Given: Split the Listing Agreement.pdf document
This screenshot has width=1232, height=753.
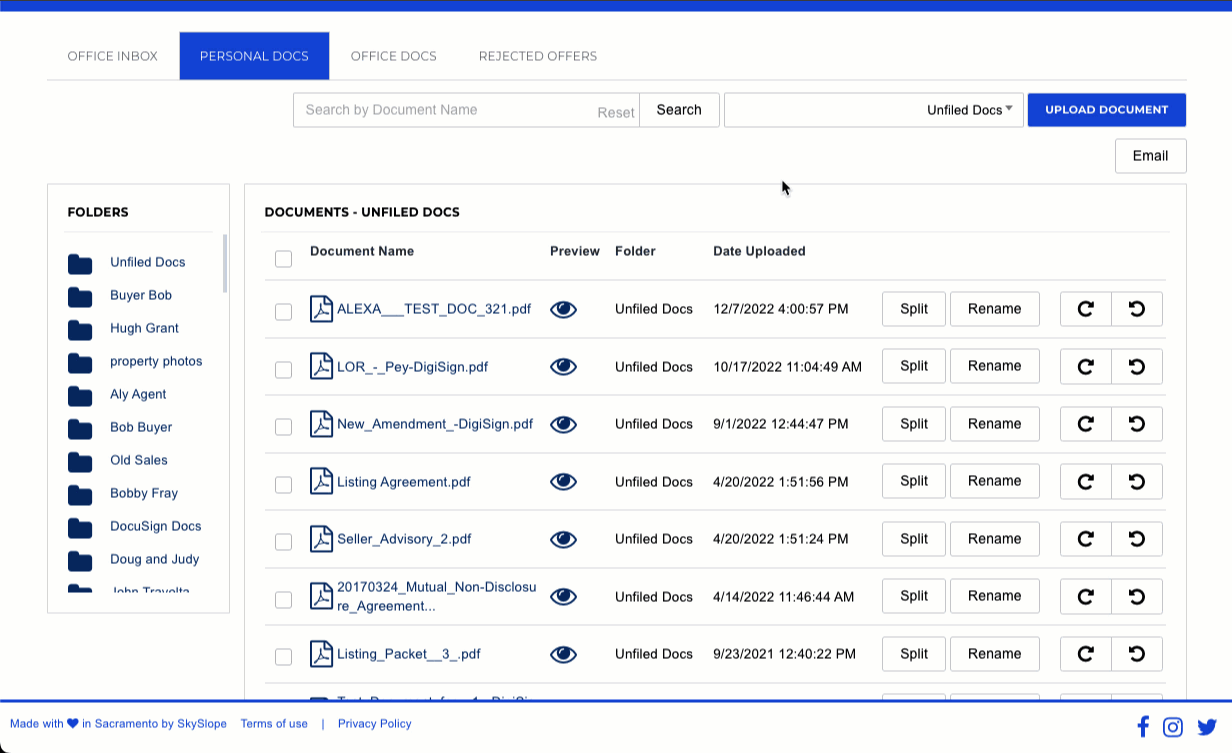Looking at the screenshot, I should (914, 481).
